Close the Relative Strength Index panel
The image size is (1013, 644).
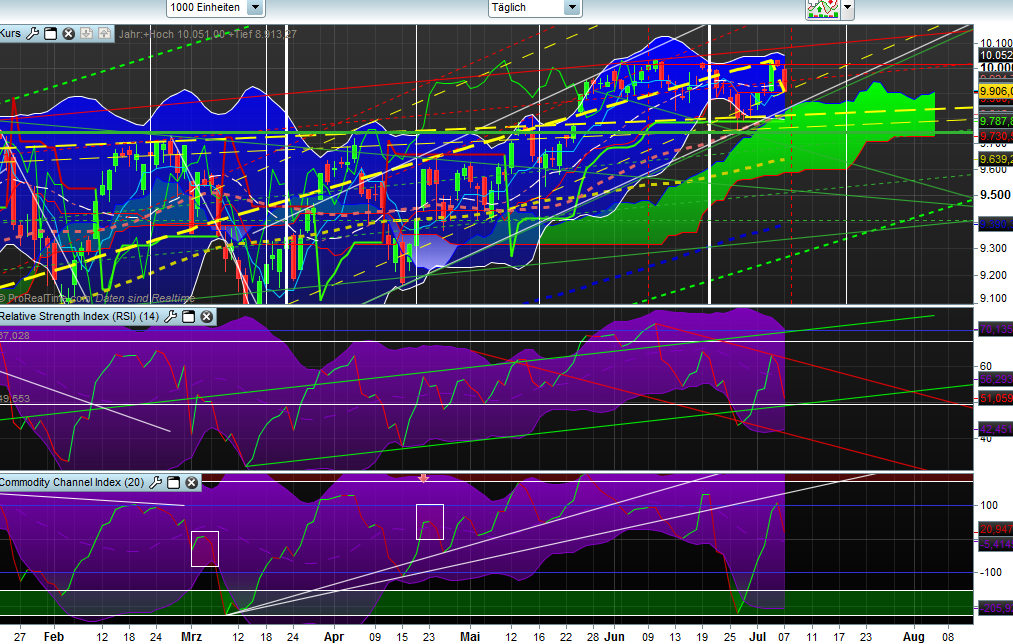point(207,317)
